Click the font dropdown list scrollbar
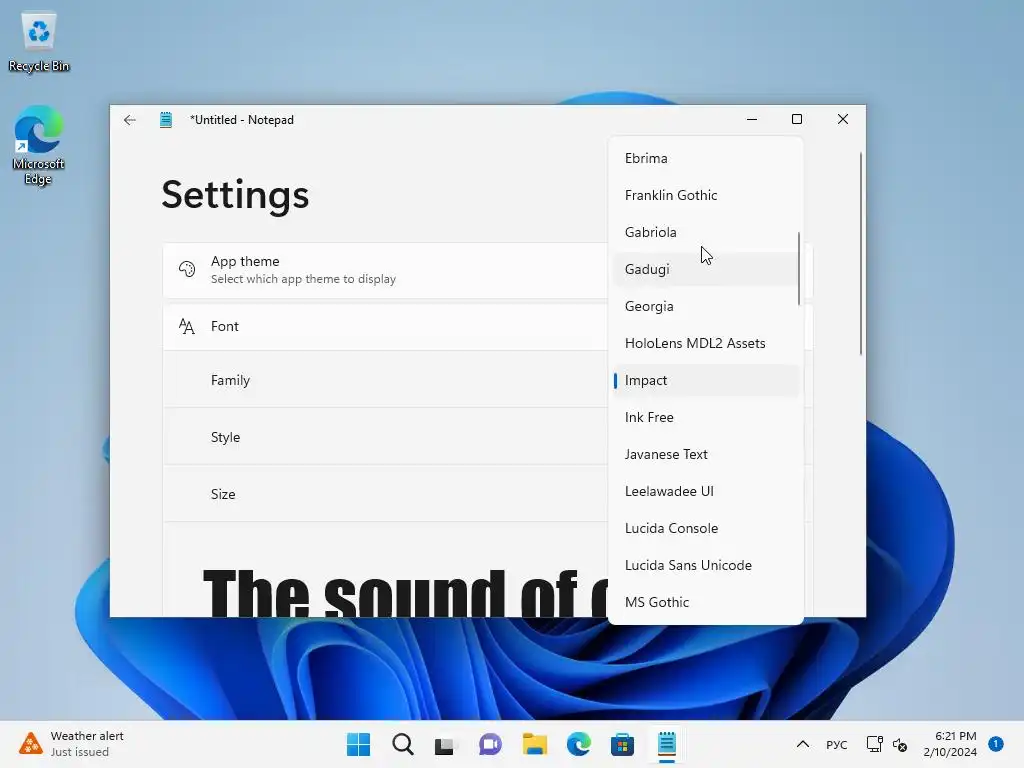The image size is (1024, 768). click(799, 268)
